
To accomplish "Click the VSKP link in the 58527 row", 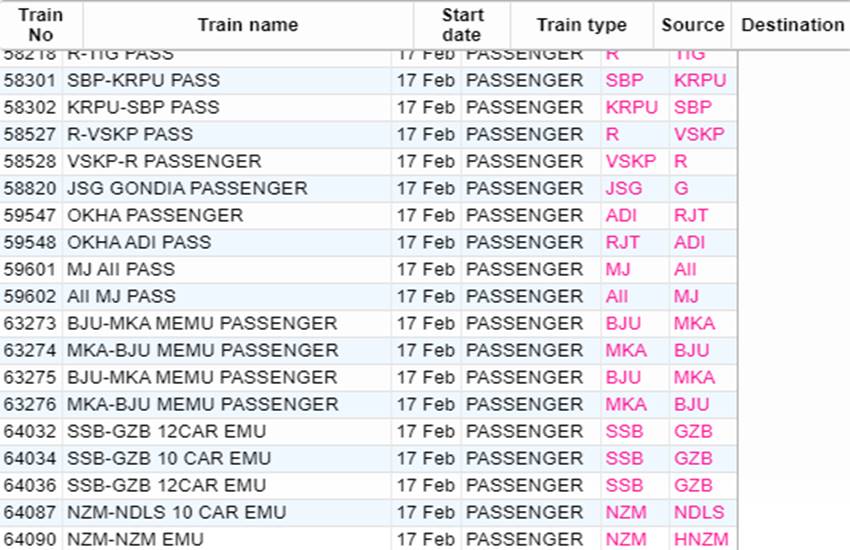I will point(698,134).
